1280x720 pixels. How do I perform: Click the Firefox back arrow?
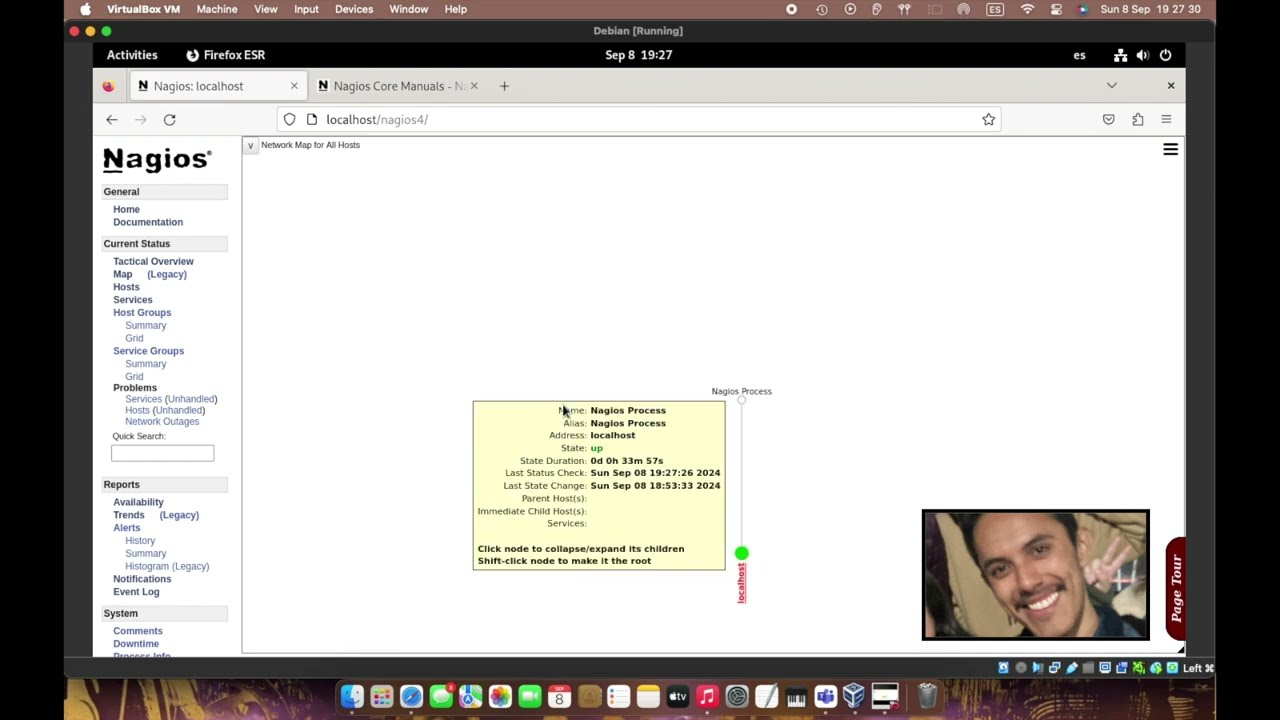coord(112,120)
